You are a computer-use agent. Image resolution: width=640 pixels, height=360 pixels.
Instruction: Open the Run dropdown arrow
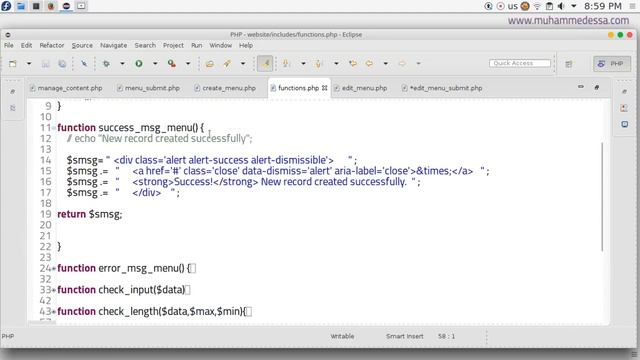(x=155, y=64)
